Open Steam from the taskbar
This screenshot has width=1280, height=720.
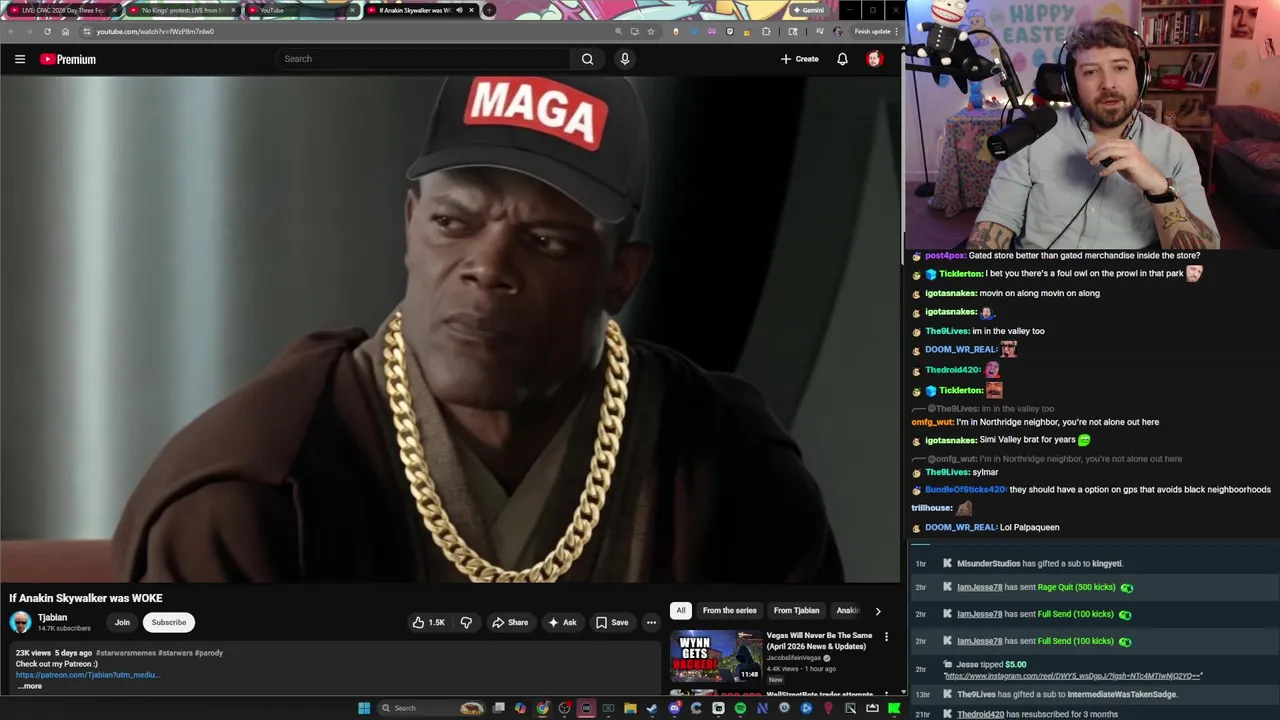(651, 708)
